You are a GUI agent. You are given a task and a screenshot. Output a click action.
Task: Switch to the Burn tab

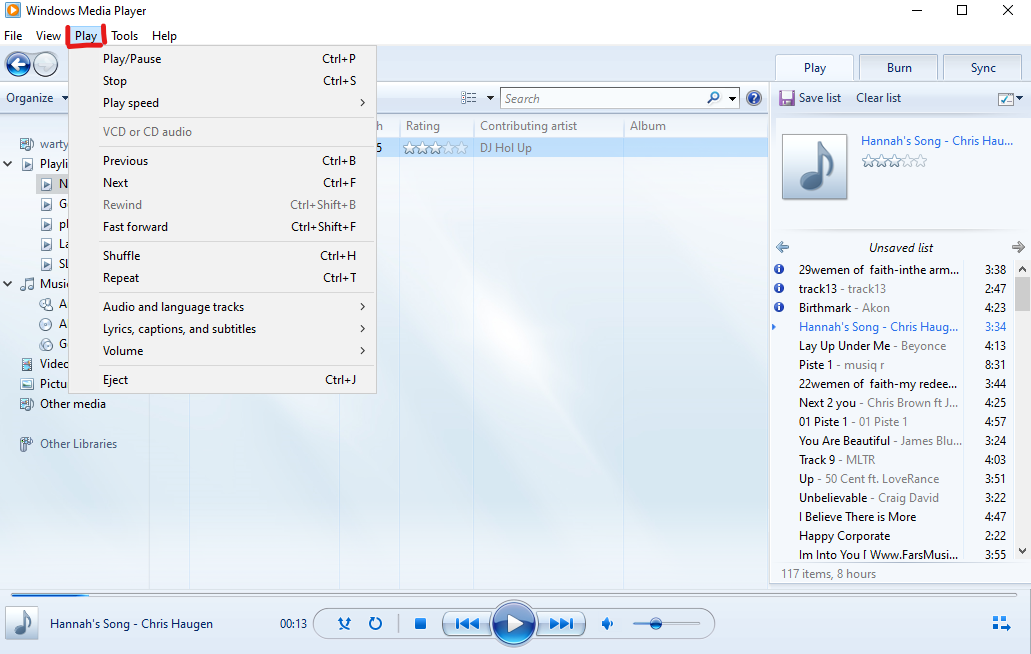coord(899,68)
